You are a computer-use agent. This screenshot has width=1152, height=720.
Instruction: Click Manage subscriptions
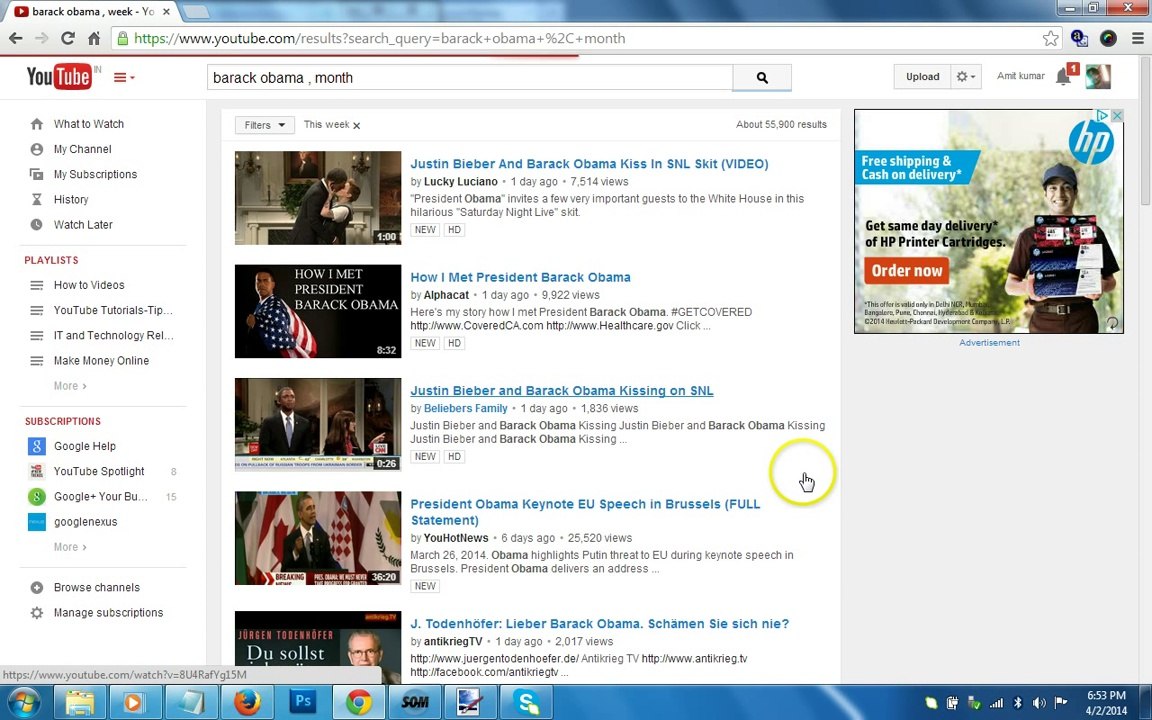point(108,613)
